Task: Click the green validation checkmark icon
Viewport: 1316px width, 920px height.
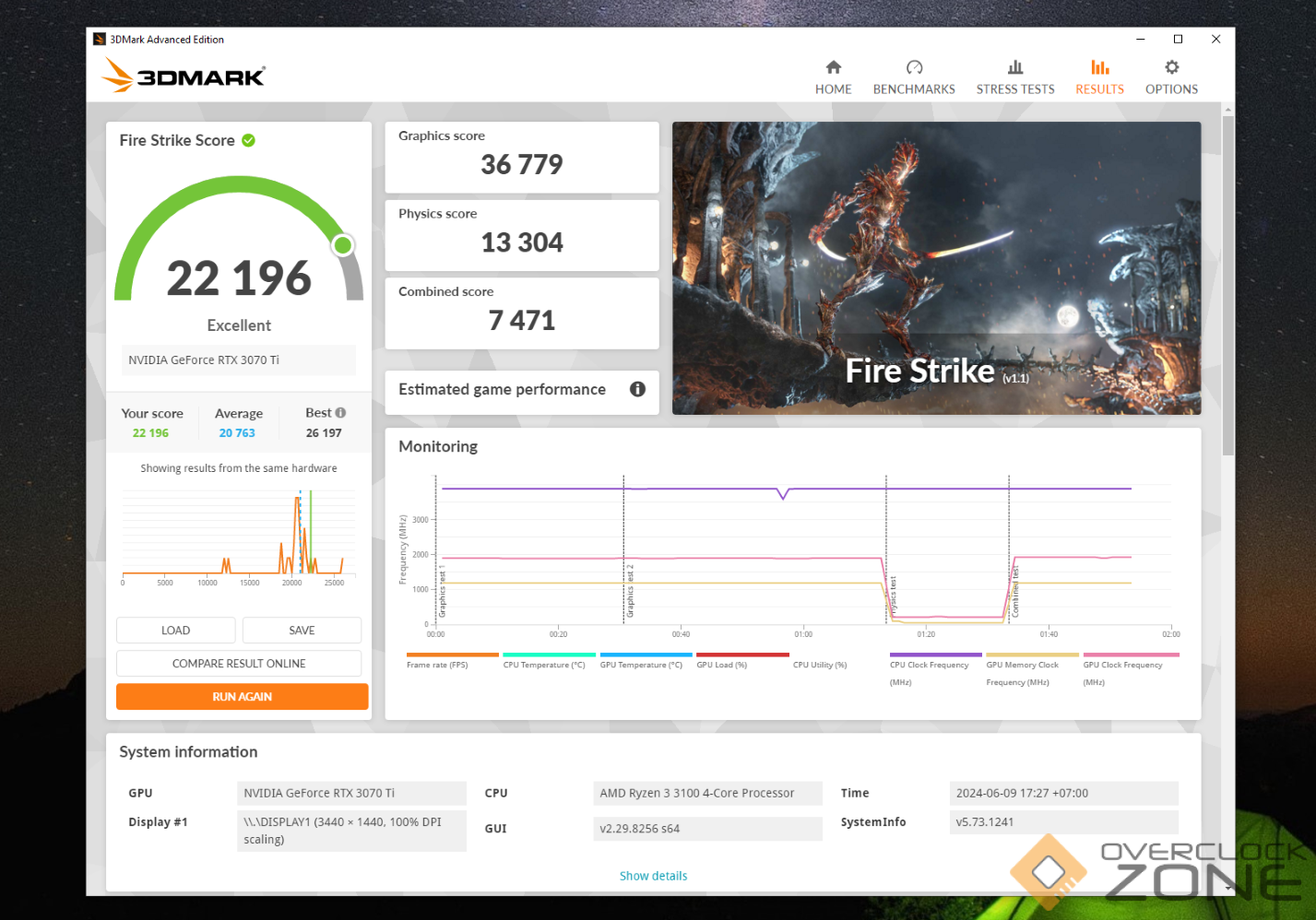Action: point(249,140)
